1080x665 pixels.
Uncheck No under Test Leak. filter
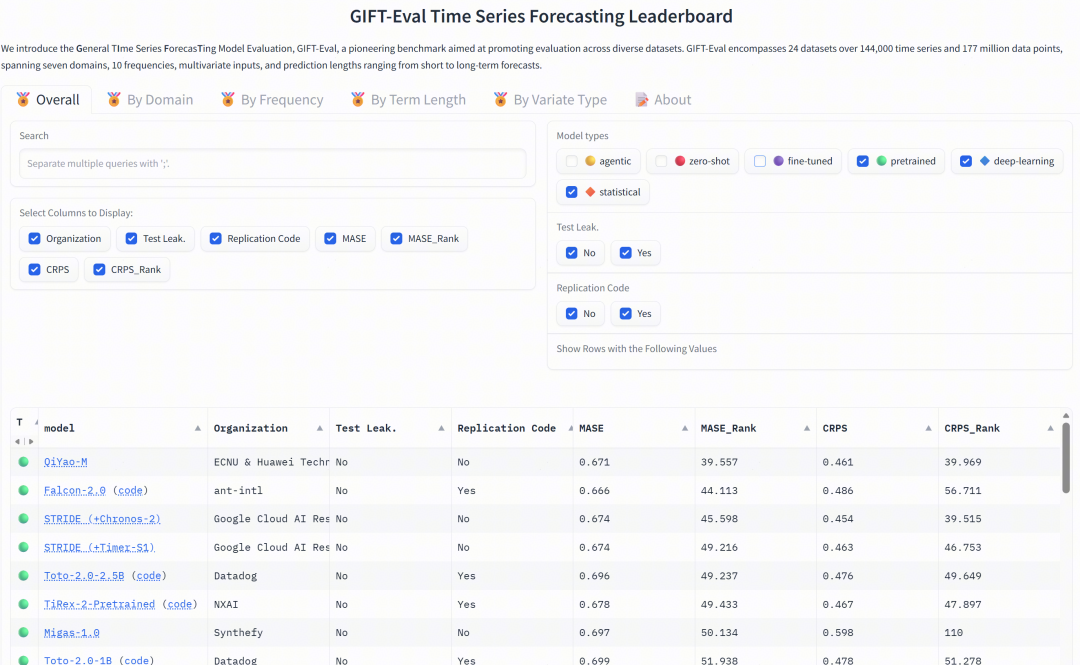point(572,253)
